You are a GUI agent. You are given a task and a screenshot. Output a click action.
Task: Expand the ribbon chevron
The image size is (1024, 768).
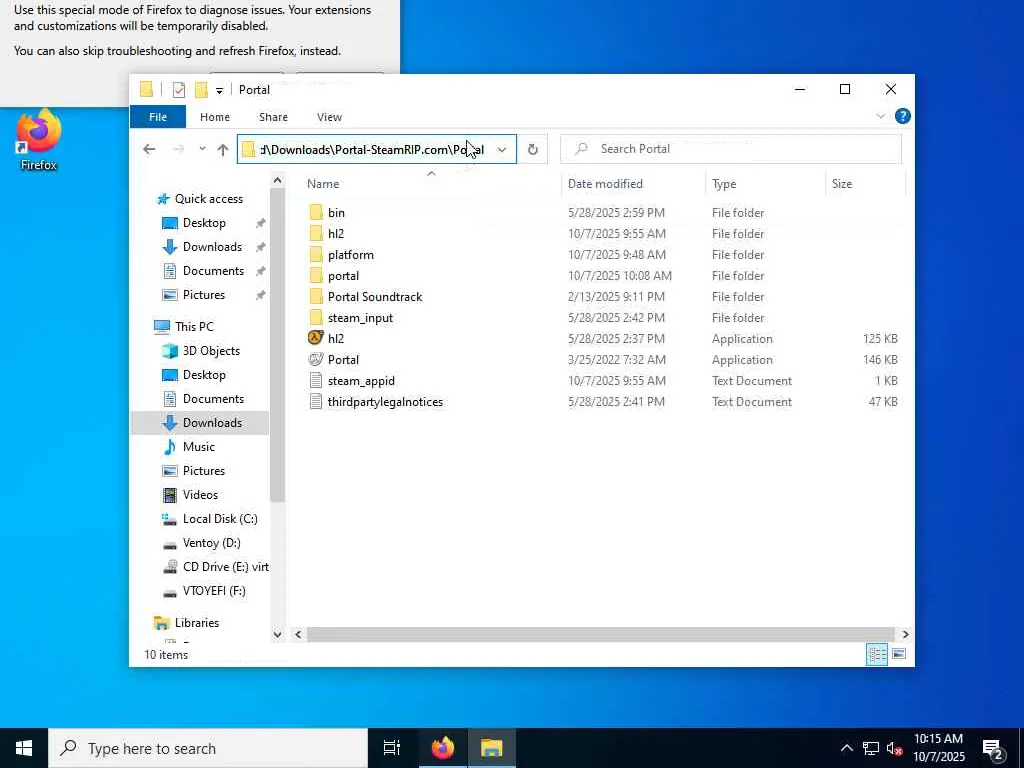click(x=880, y=116)
